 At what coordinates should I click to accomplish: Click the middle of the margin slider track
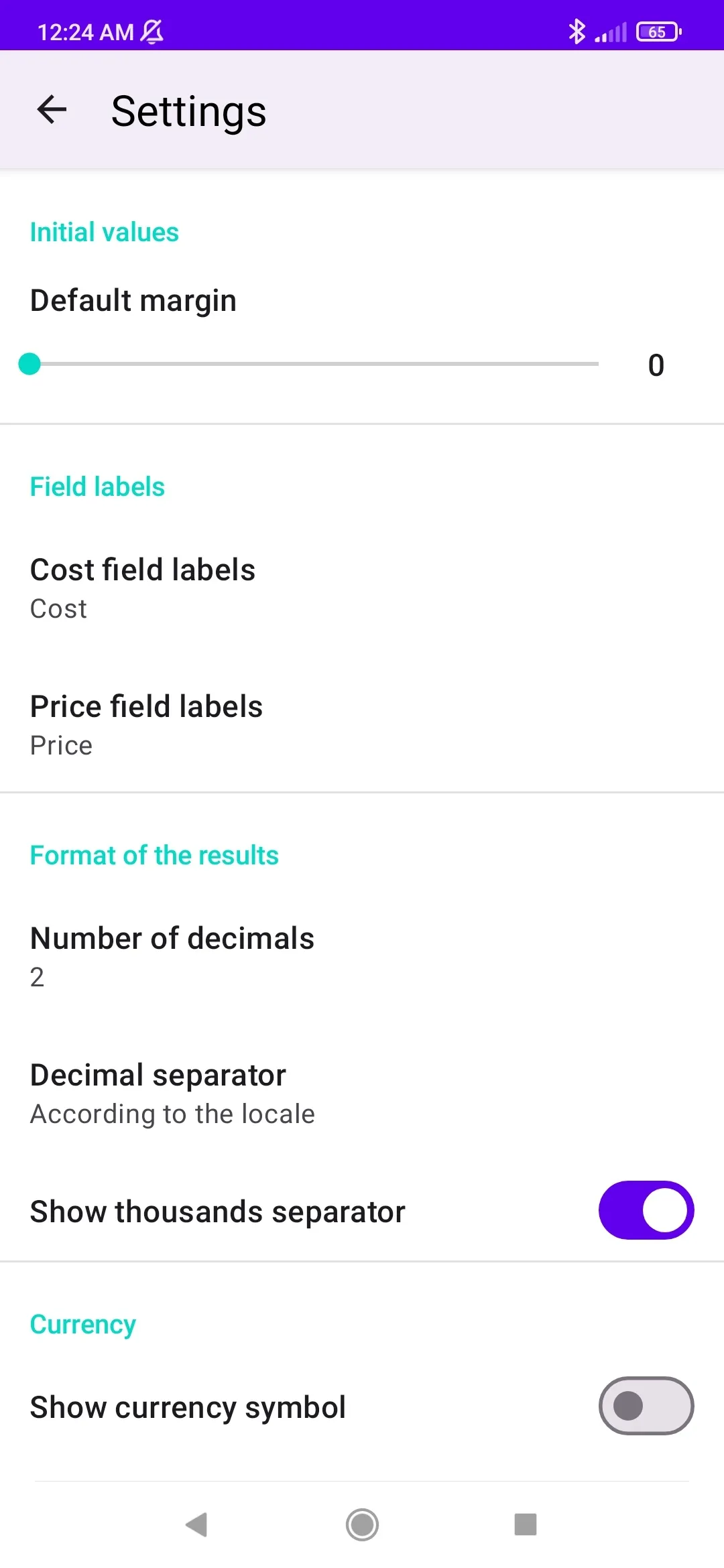tap(314, 364)
